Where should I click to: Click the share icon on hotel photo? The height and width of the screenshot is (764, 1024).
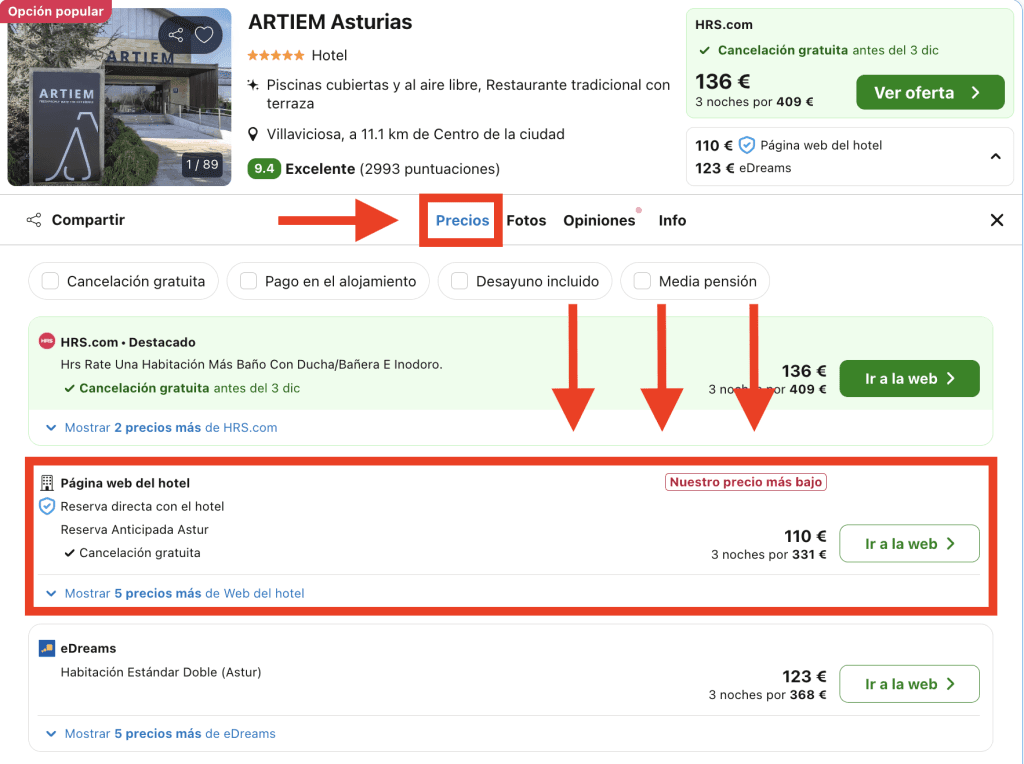[x=176, y=35]
